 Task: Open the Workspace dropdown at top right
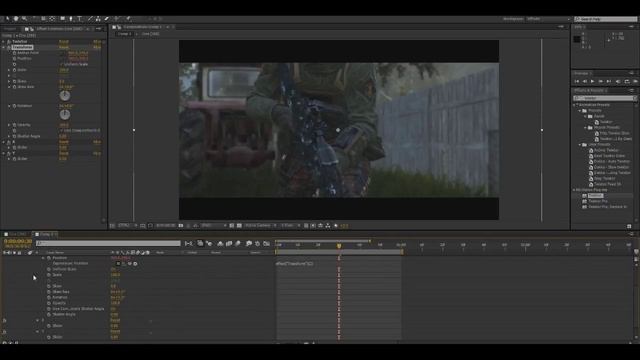548,19
